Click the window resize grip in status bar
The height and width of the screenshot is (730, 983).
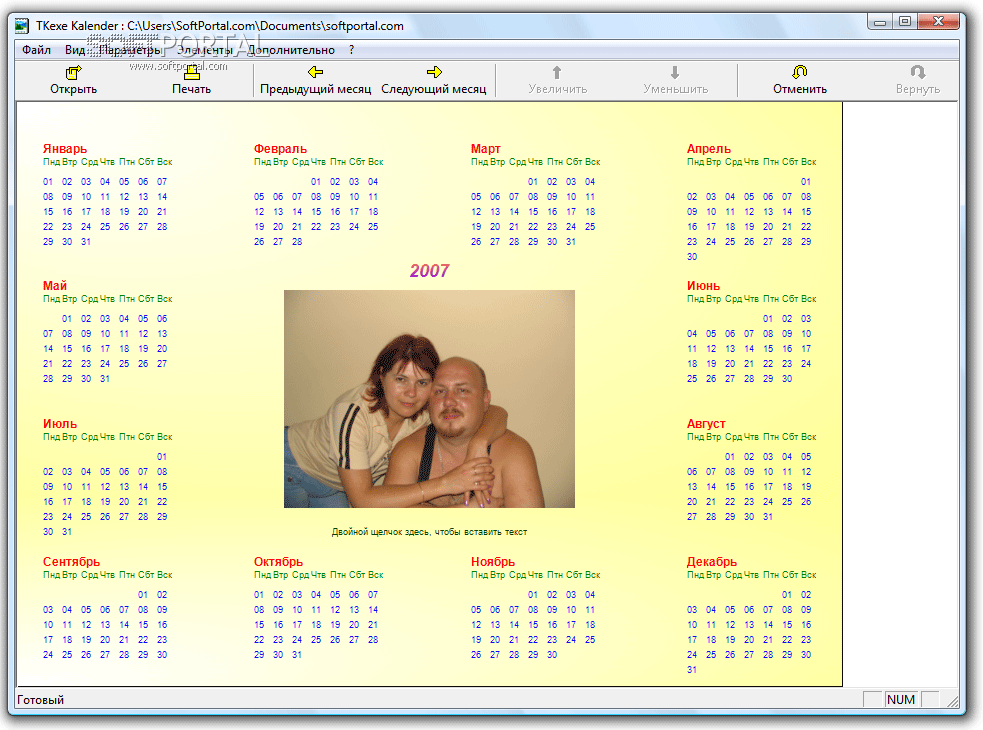(952, 701)
